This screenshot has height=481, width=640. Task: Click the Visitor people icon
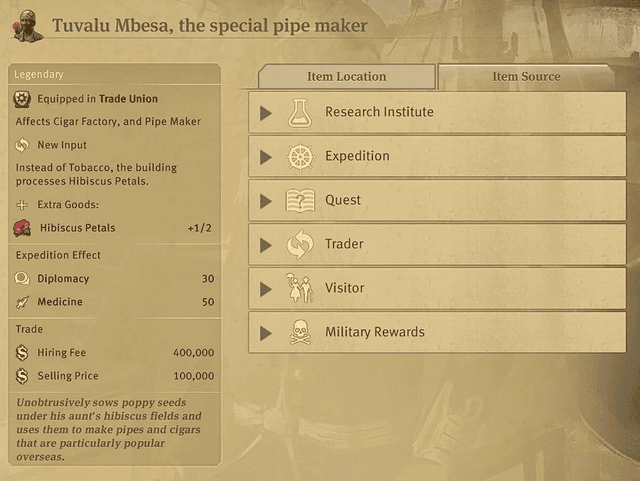pyautogui.click(x=300, y=289)
